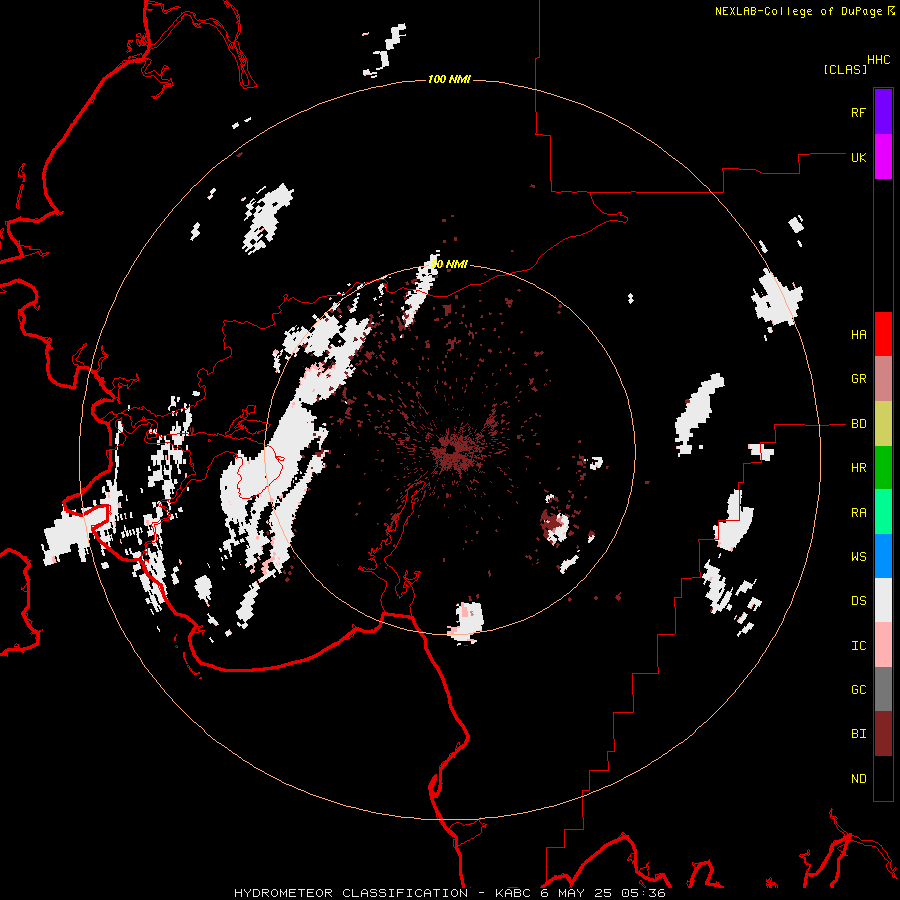
Task: Click the GR legend label
Action: 859,379
